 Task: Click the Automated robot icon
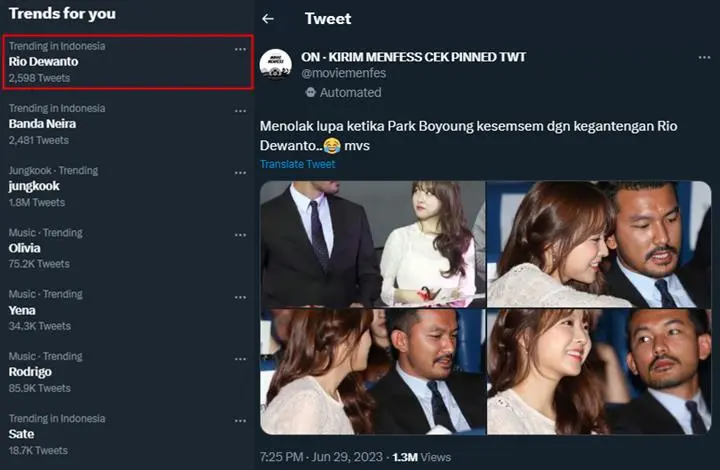point(311,92)
